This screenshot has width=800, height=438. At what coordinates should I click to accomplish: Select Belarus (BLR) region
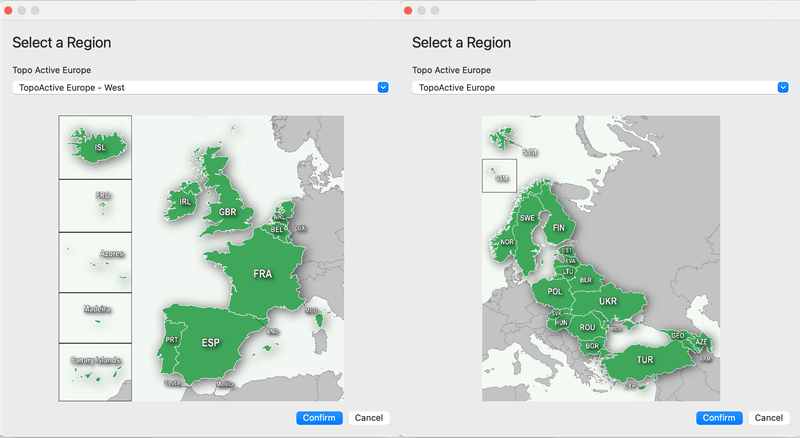(x=586, y=280)
